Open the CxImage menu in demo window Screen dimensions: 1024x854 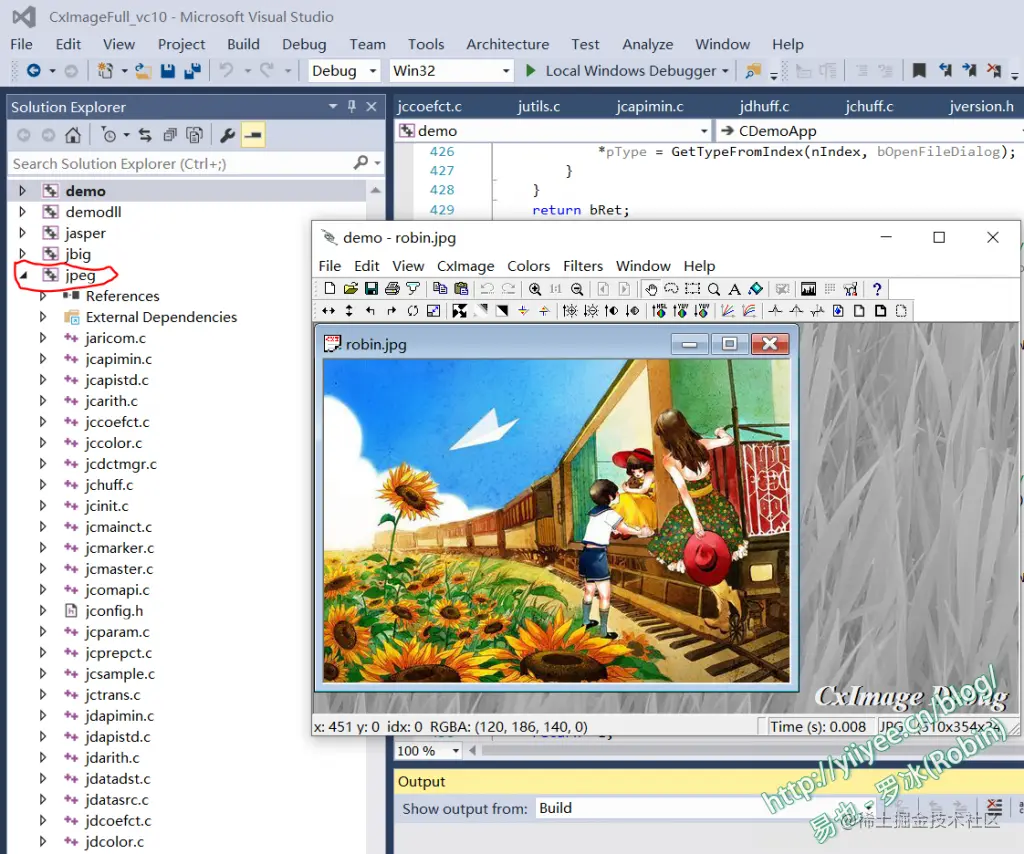pos(466,266)
